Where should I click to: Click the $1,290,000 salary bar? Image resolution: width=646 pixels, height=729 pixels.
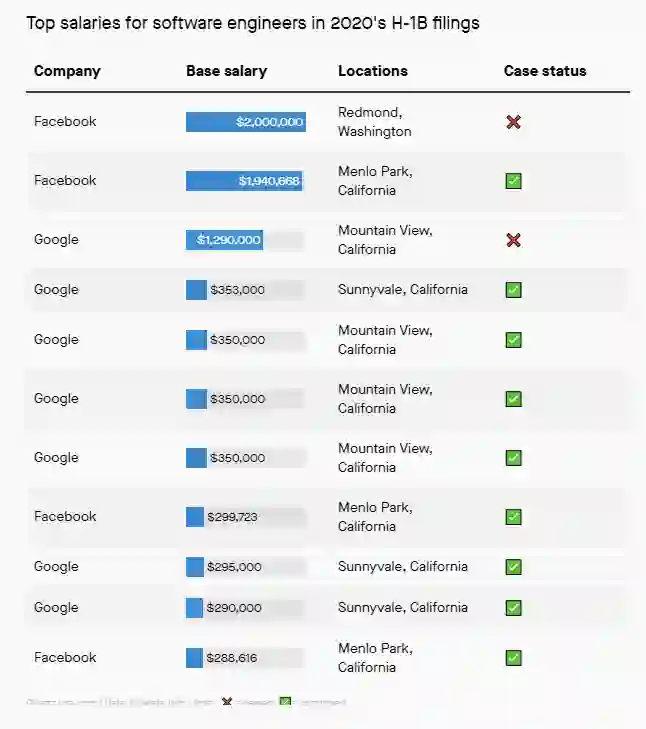(x=224, y=240)
